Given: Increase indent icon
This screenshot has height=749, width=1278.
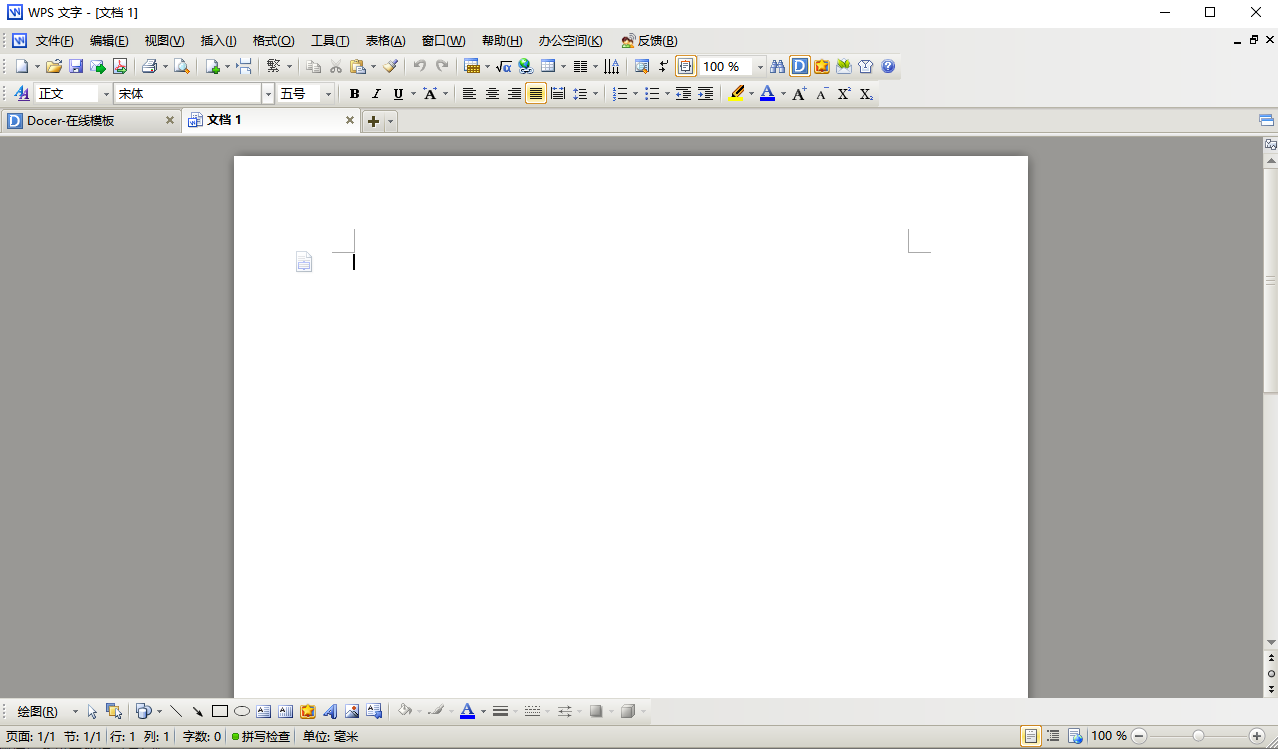Looking at the screenshot, I should (705, 94).
